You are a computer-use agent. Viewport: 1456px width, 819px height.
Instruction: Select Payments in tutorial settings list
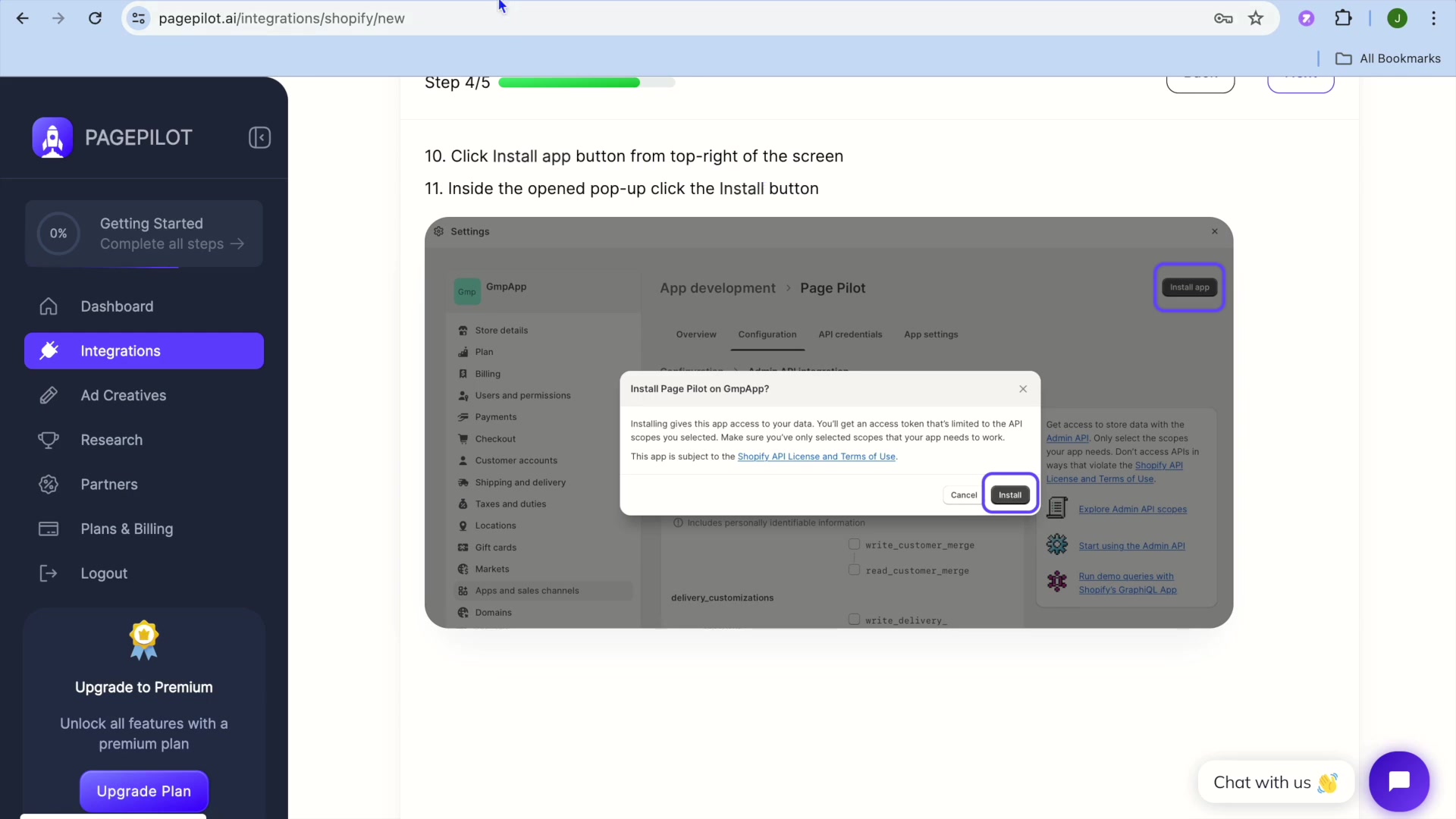[495, 417]
